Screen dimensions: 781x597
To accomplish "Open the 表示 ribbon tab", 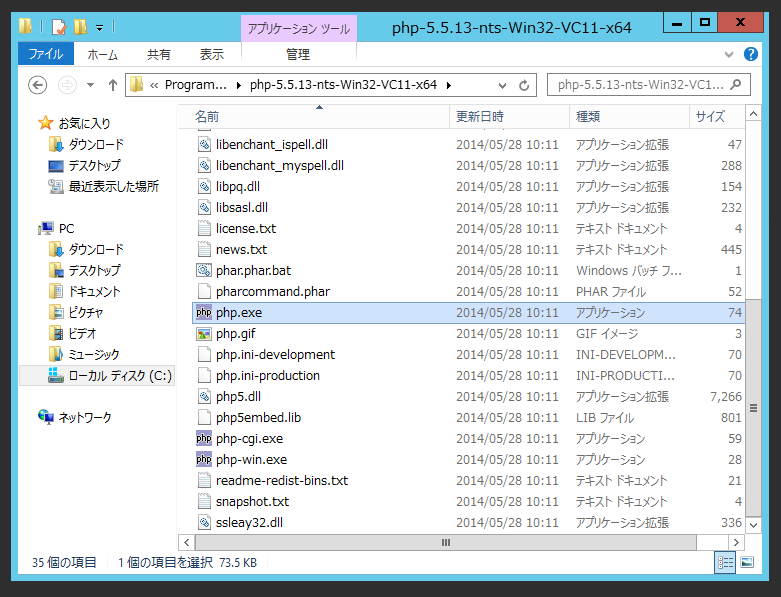I will pos(212,54).
